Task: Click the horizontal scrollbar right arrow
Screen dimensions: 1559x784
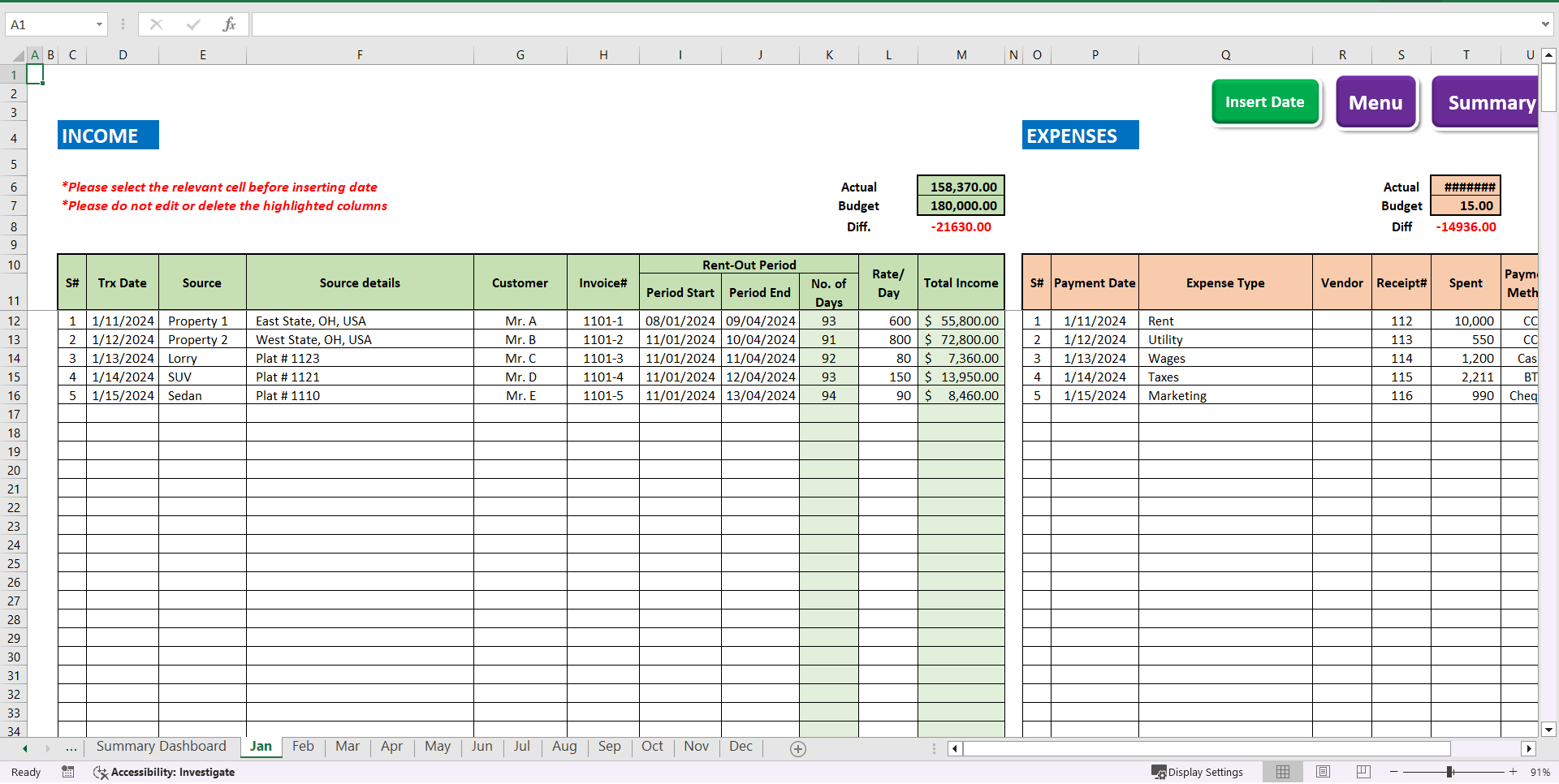Action: 1529,748
